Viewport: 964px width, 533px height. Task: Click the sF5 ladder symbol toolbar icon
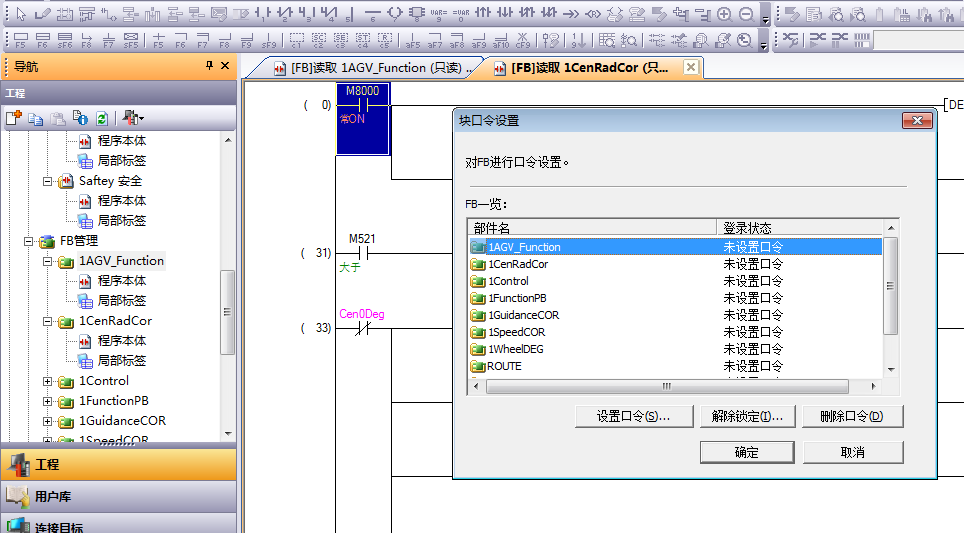click(x=131, y=41)
